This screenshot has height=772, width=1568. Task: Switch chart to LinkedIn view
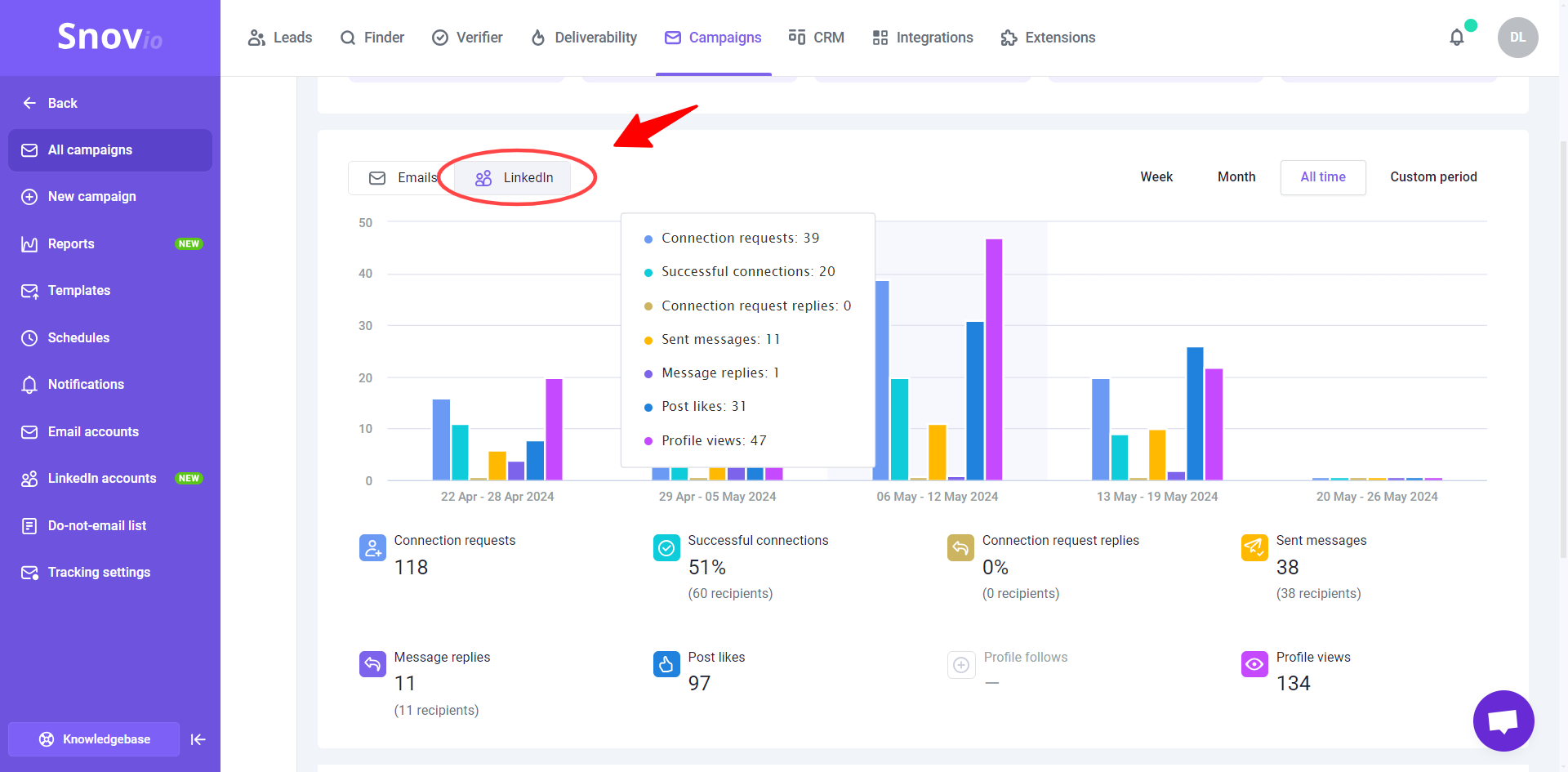514,177
